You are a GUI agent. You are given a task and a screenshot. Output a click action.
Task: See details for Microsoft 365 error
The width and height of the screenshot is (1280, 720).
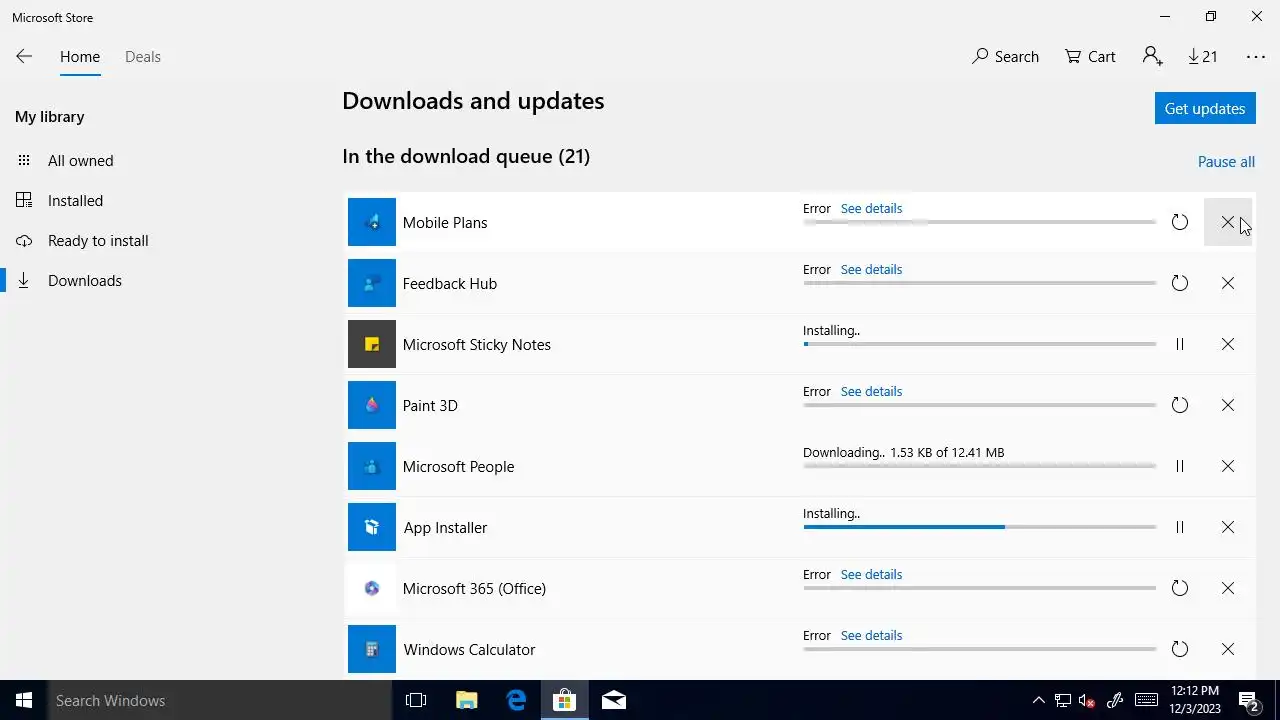click(x=871, y=575)
